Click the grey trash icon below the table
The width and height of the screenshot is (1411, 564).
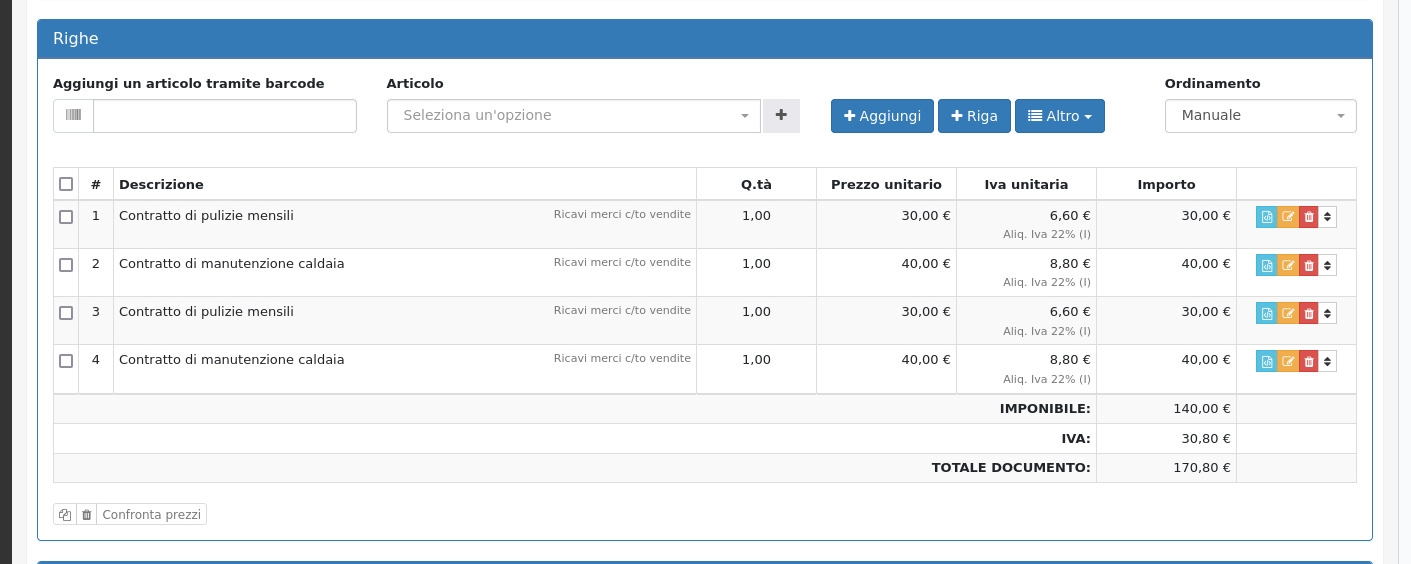point(87,515)
